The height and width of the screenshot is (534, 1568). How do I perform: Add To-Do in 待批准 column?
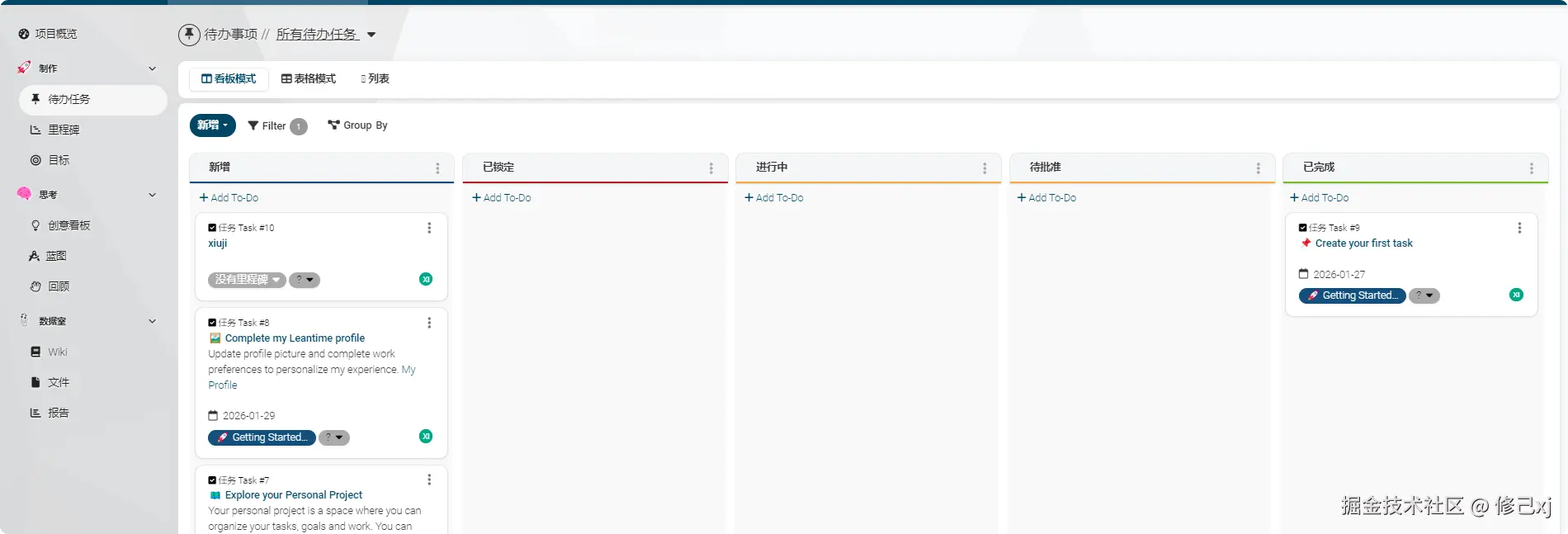[1046, 198]
